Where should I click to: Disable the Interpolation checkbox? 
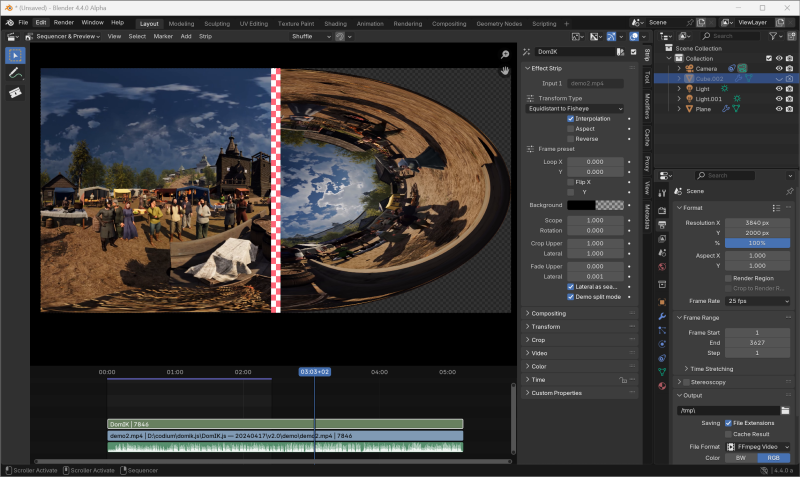(570, 118)
